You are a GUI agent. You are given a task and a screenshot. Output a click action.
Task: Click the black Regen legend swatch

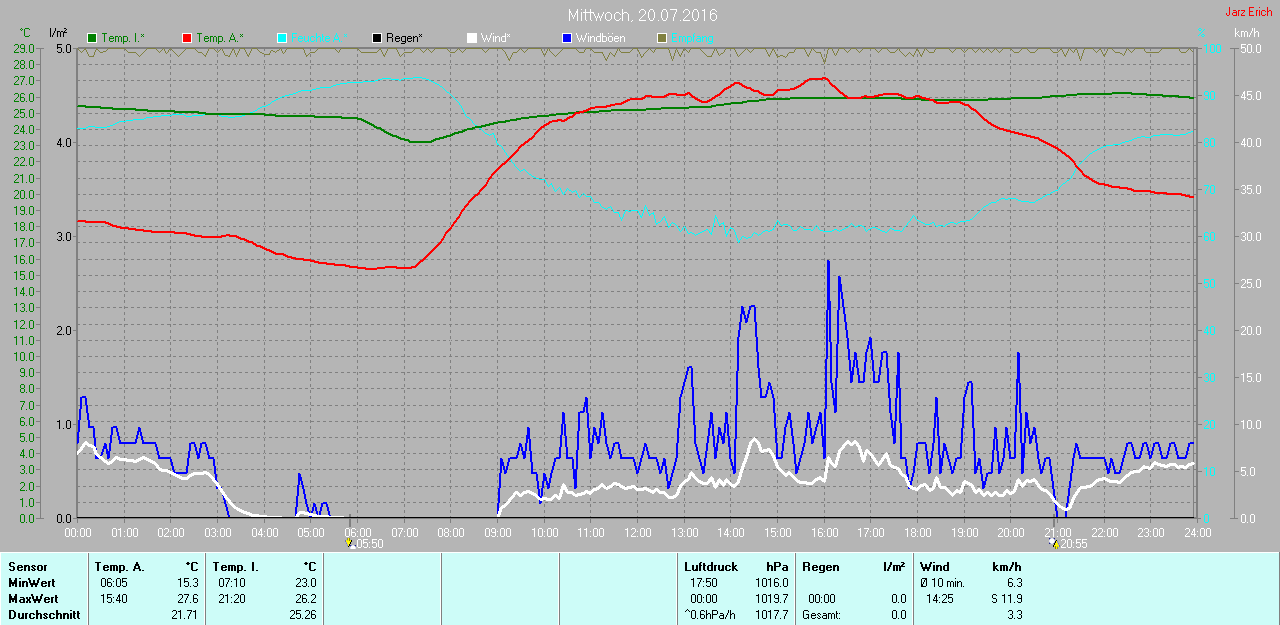click(377, 38)
